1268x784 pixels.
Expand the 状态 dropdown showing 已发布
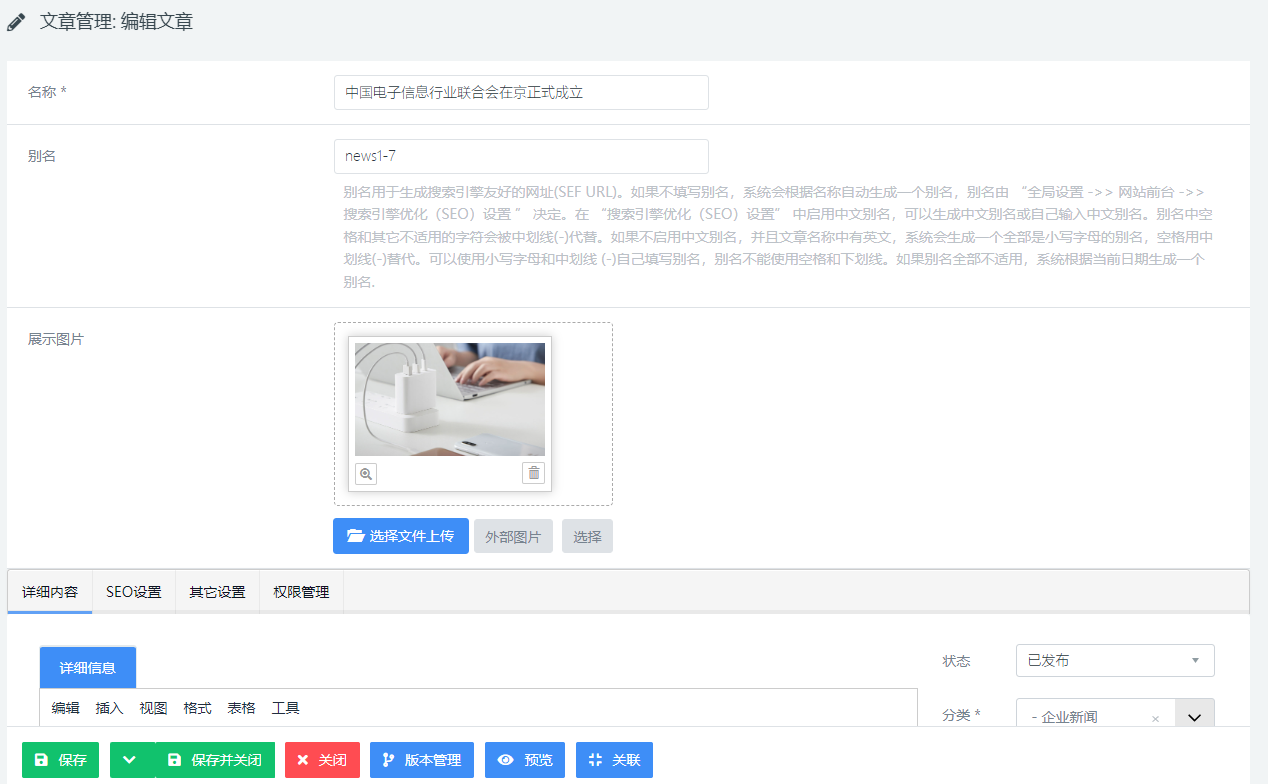coord(1114,661)
